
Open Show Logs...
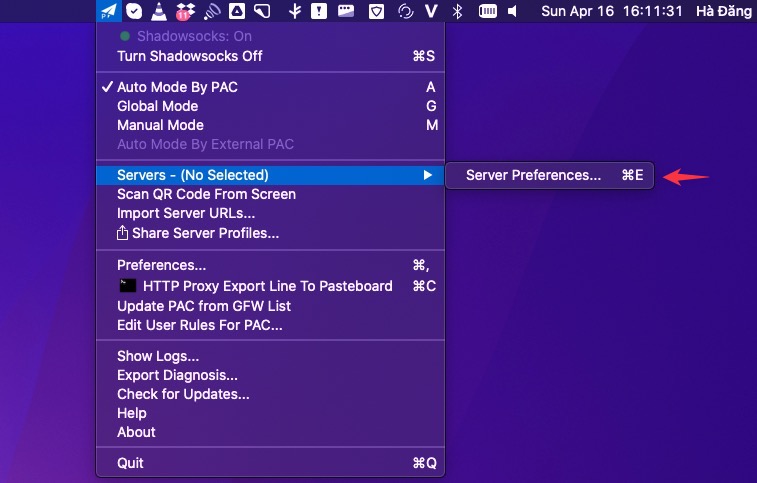click(270, 356)
